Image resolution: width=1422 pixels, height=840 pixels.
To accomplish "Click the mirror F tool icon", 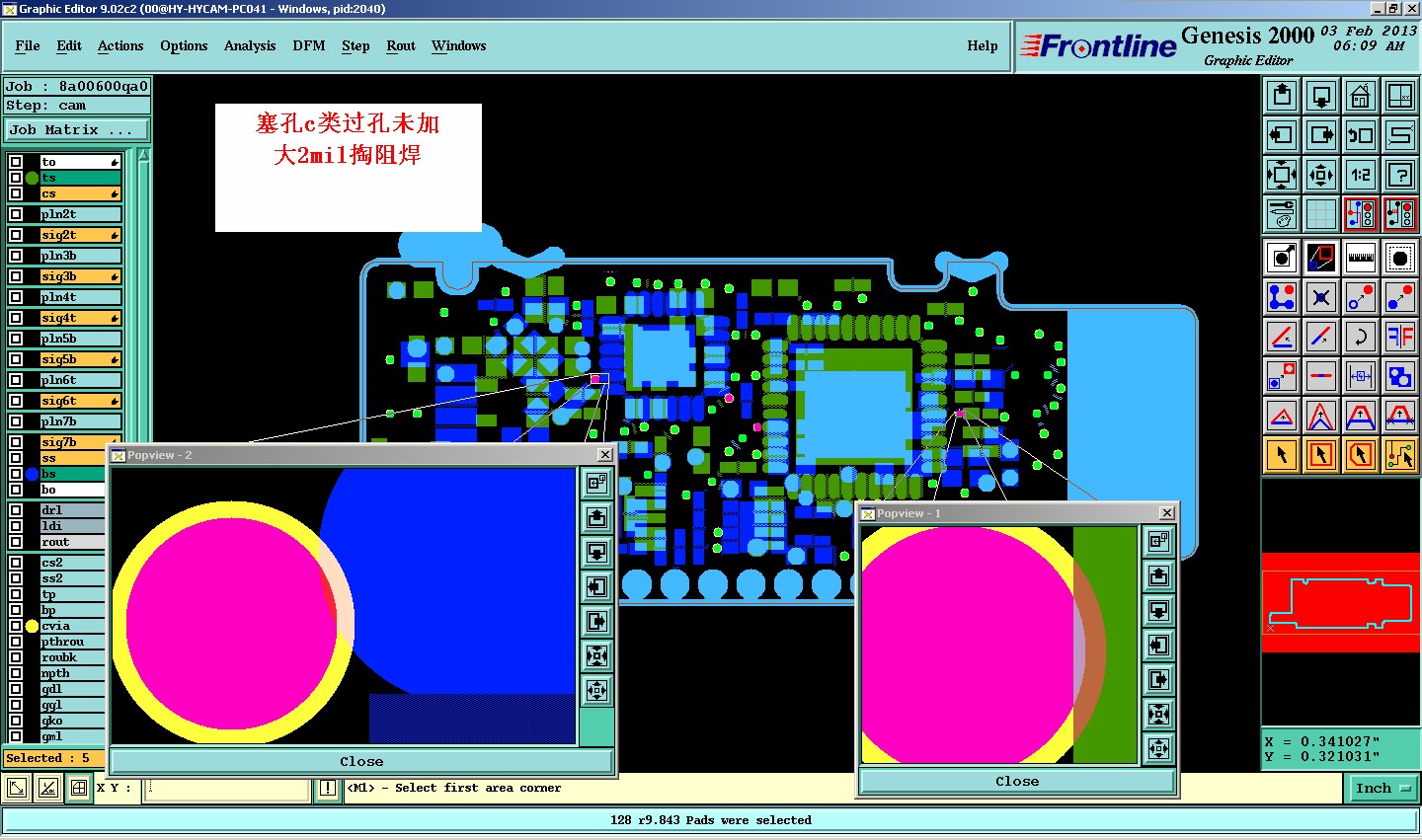I will (1400, 337).
